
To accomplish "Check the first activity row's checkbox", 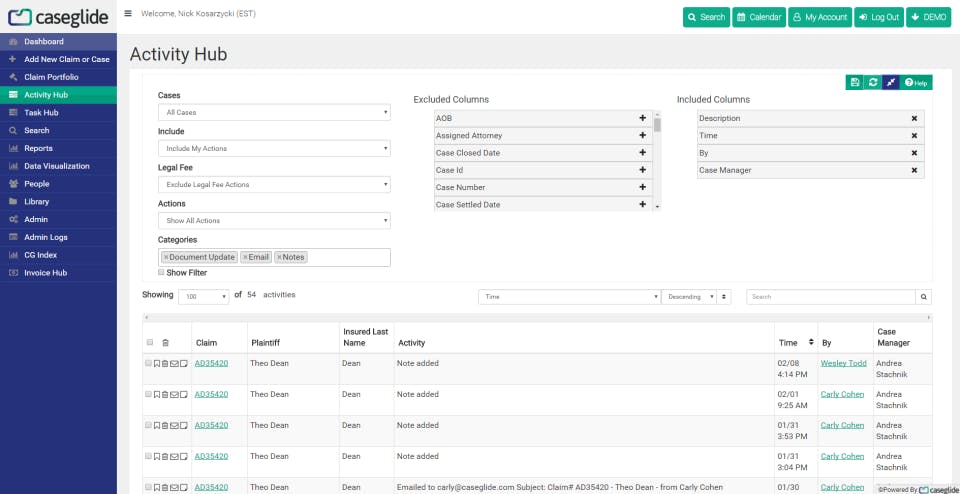I will coord(149,363).
